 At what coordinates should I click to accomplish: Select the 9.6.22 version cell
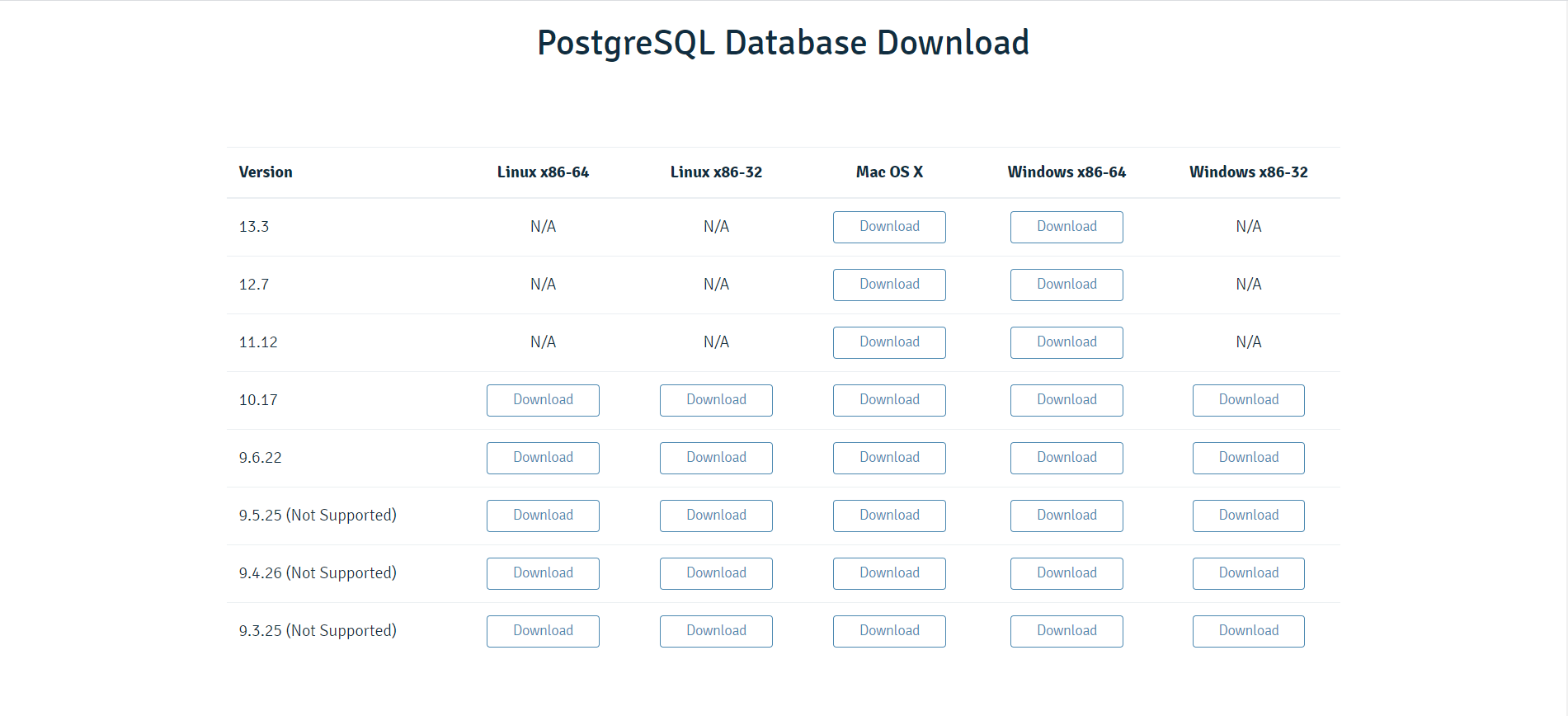click(261, 458)
